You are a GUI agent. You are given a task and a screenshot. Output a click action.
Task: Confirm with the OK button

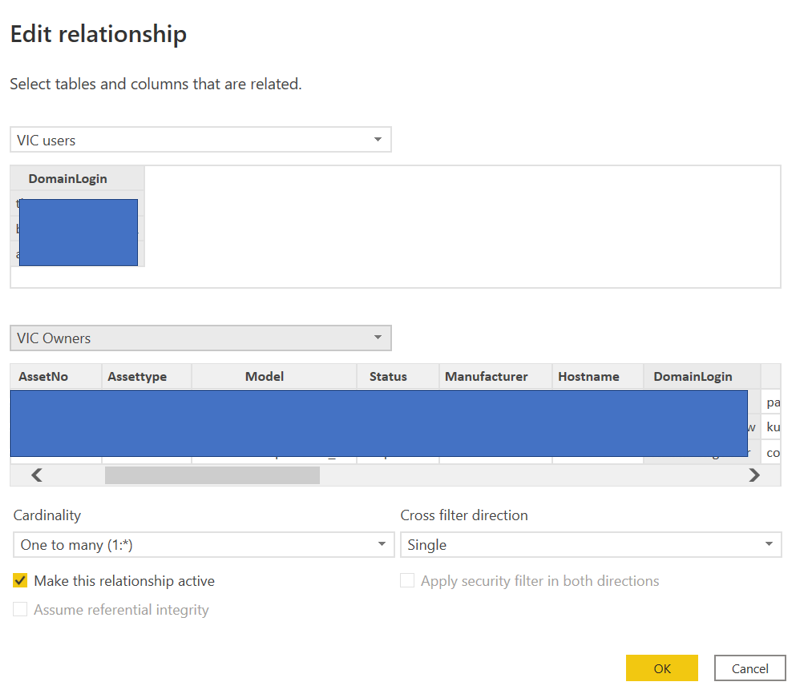(x=662, y=668)
